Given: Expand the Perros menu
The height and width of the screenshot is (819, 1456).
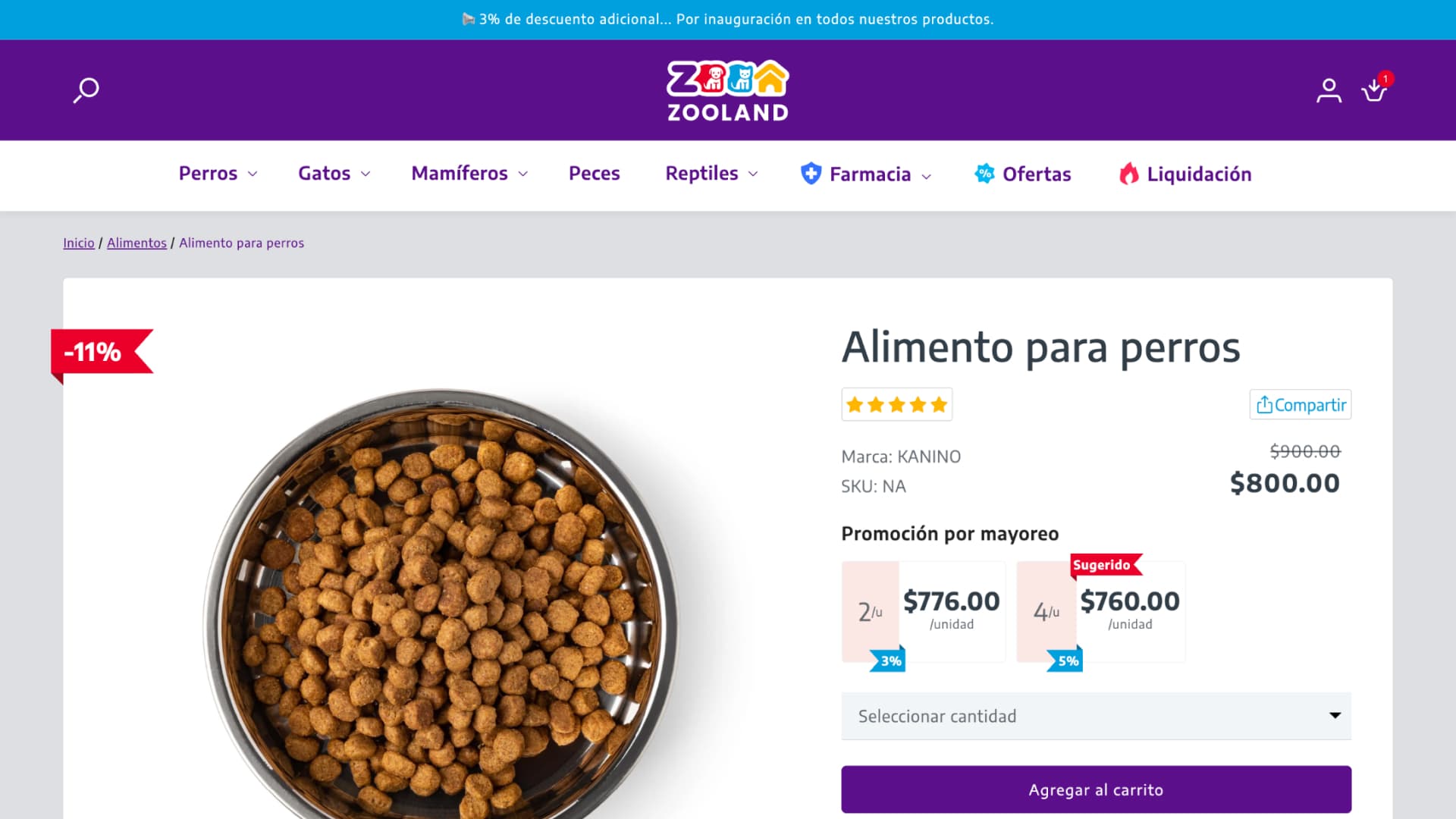Looking at the screenshot, I should pos(218,174).
